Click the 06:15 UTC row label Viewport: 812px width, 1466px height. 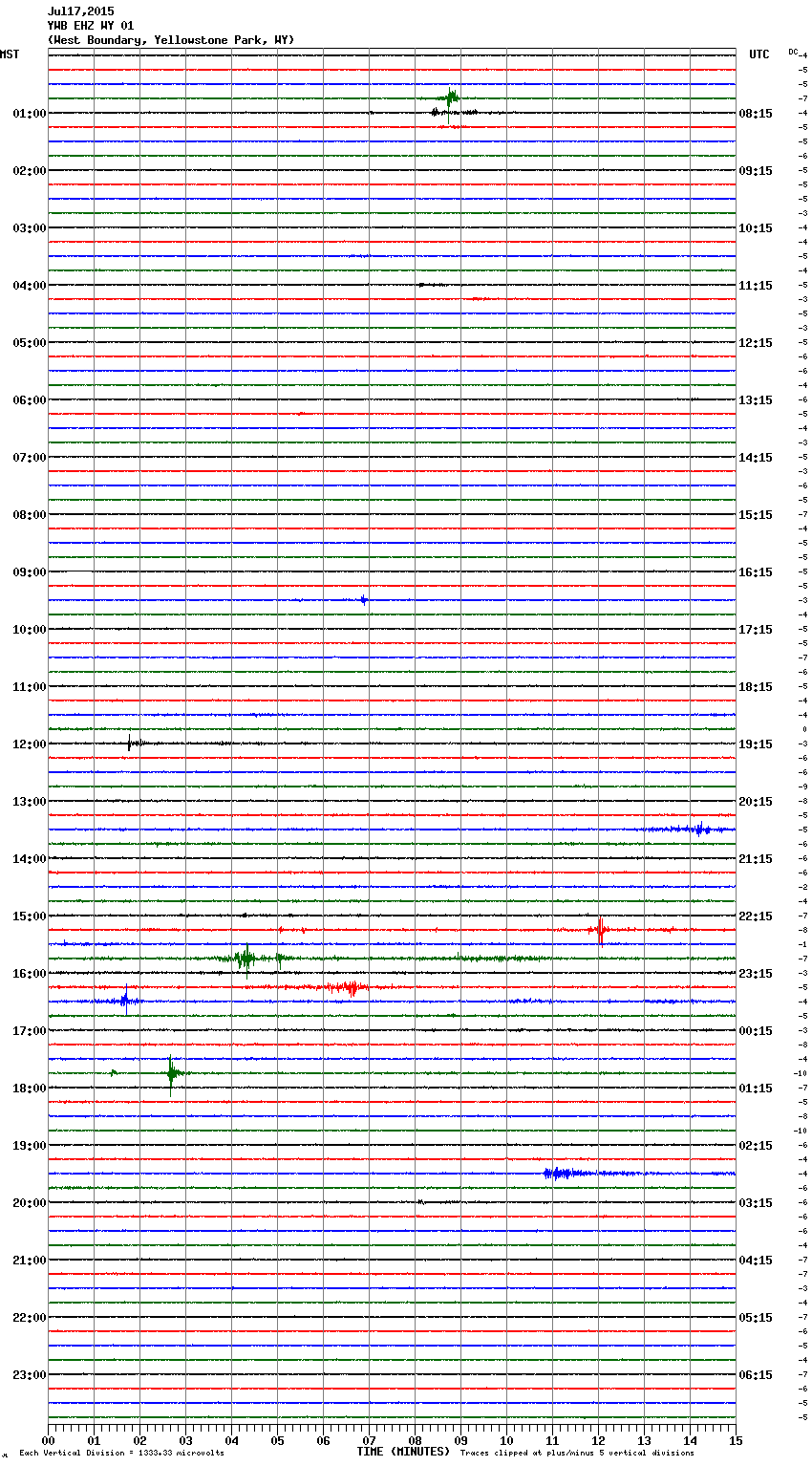[756, 1375]
